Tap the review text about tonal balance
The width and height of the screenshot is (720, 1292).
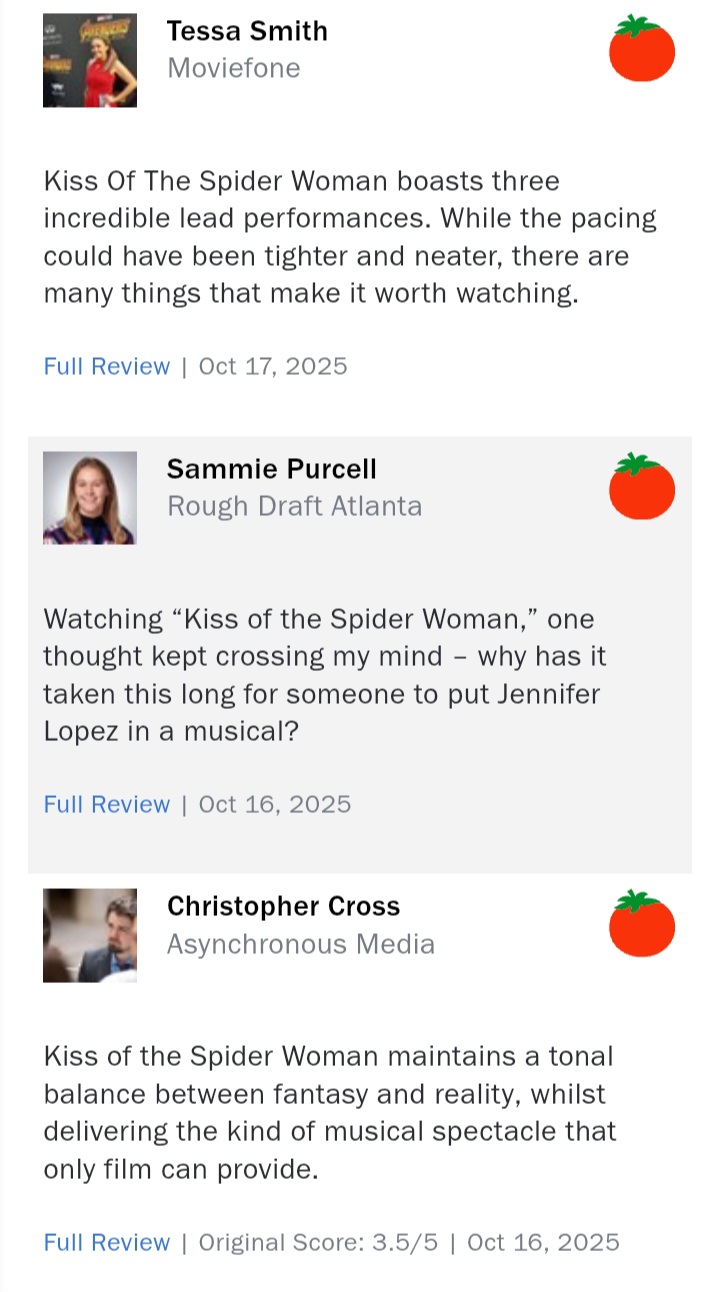330,1112
